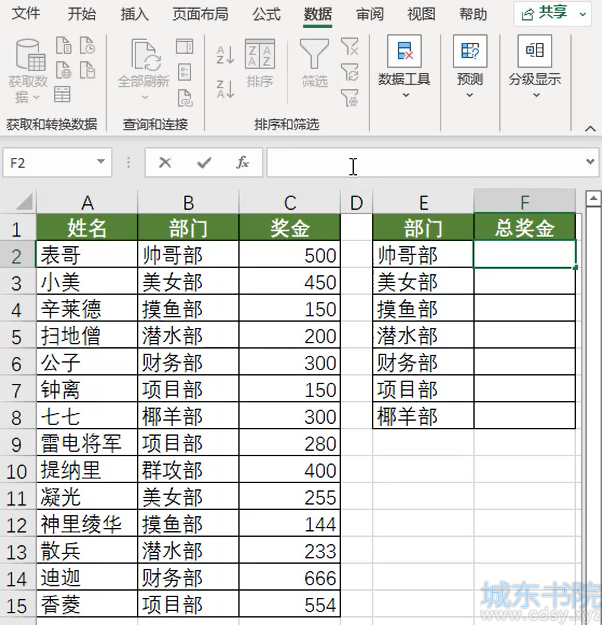Open the File (文件) tab

26,14
